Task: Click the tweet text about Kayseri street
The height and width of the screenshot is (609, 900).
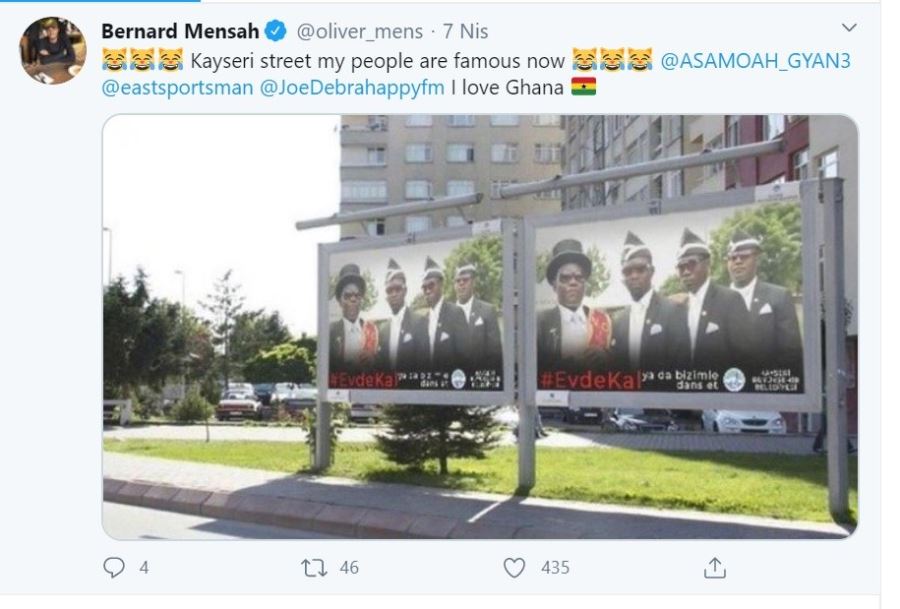Action: click(378, 61)
